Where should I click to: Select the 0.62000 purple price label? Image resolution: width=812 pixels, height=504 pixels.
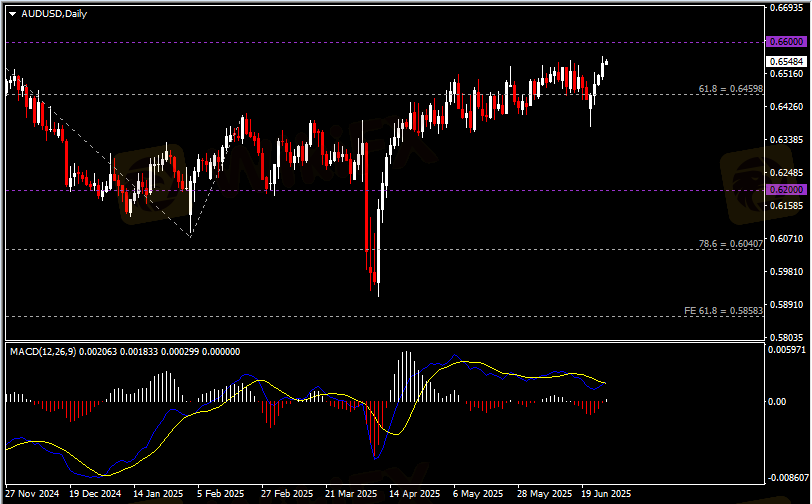tap(786, 190)
